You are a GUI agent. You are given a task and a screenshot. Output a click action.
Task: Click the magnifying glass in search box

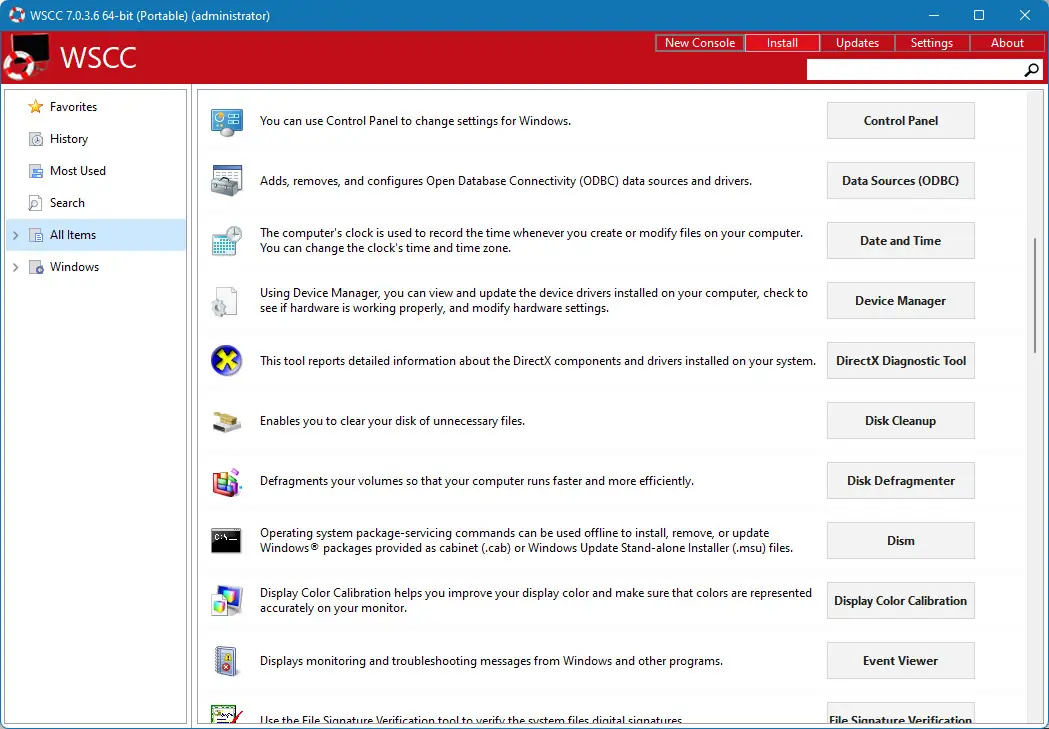(x=1032, y=70)
